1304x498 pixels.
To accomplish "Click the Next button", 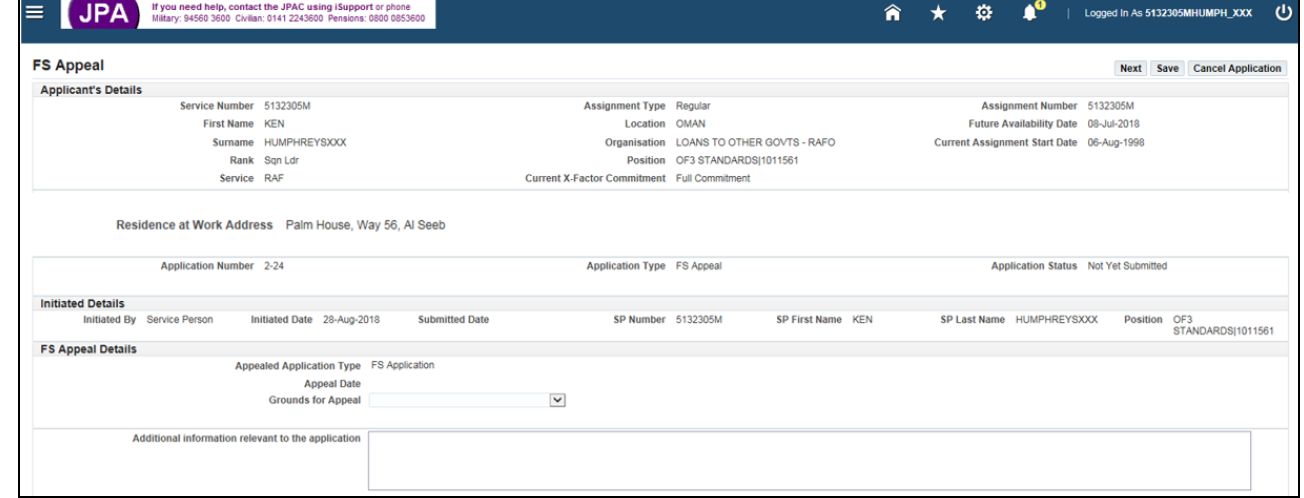I will (1130, 69).
